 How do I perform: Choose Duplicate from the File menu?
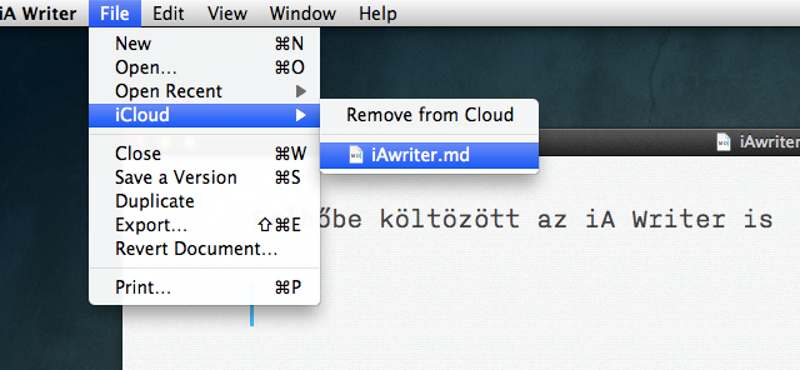[x=205, y=201]
